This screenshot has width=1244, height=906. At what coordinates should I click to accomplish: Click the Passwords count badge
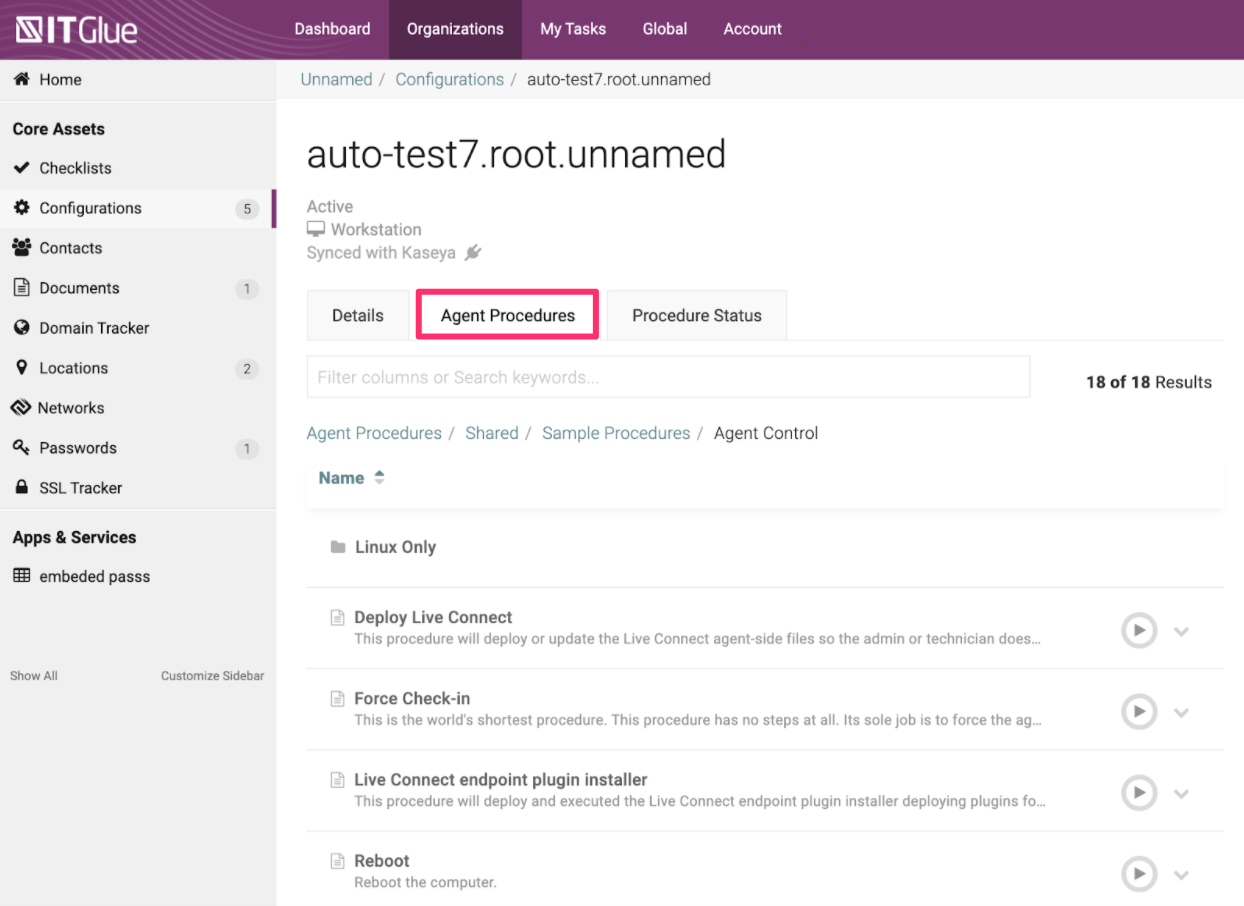click(x=247, y=449)
